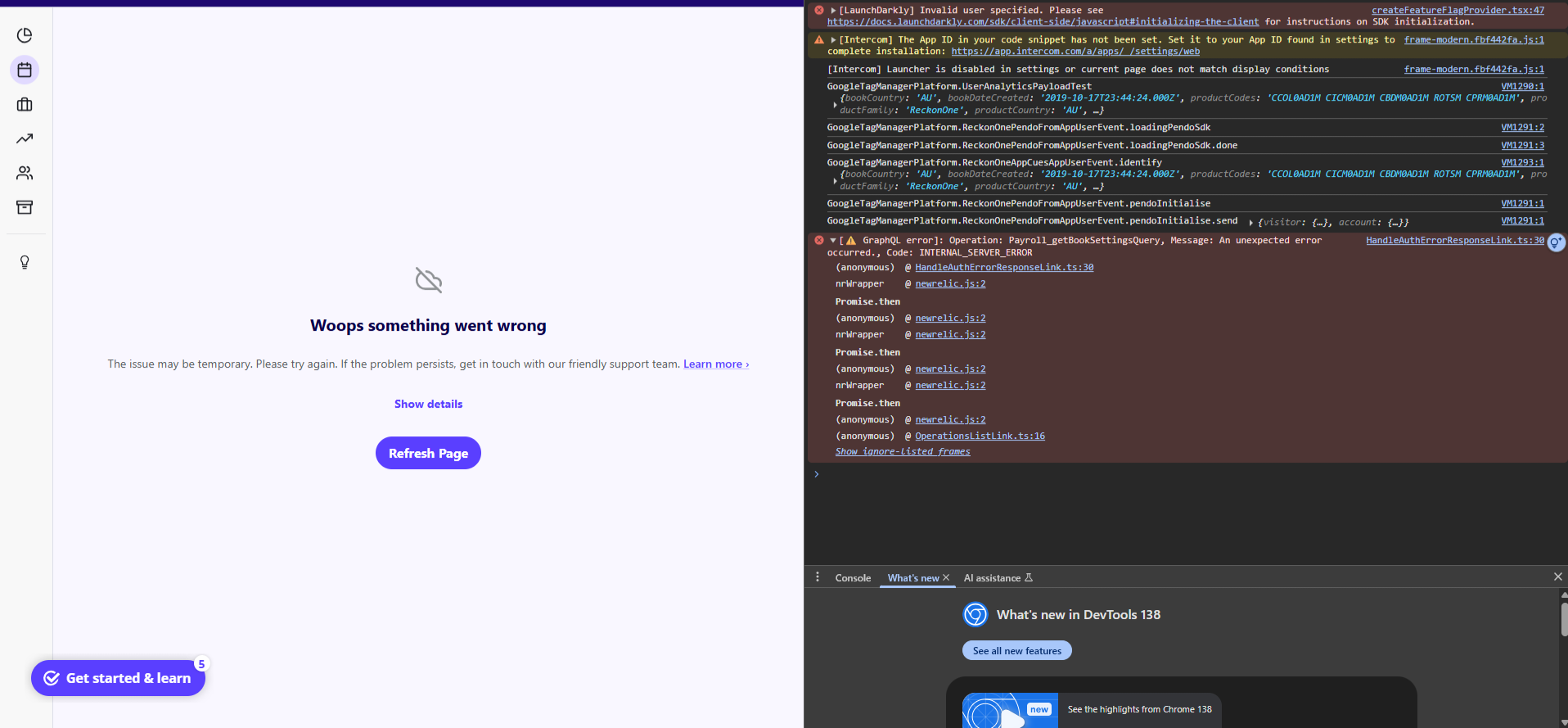
Task: Click the Woops something went wrong heading
Action: 428,326
